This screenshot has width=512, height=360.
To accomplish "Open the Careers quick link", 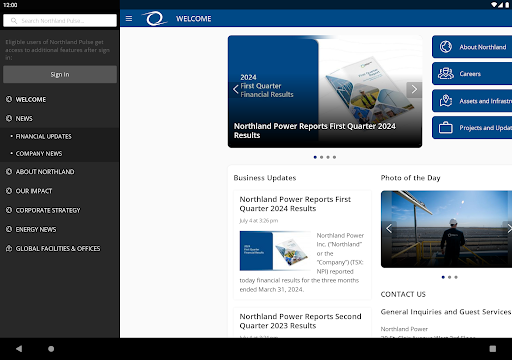I will [x=472, y=74].
